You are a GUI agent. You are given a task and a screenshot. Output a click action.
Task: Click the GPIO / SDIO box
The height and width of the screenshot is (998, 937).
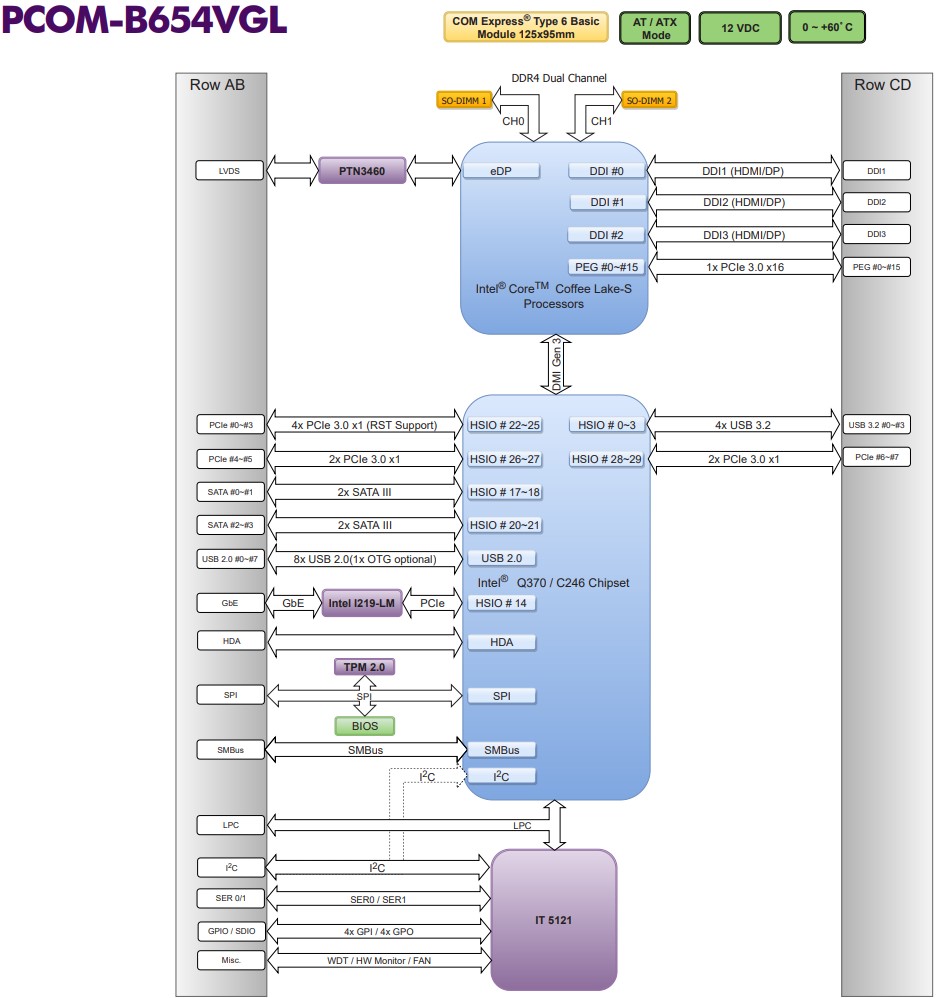(x=231, y=931)
